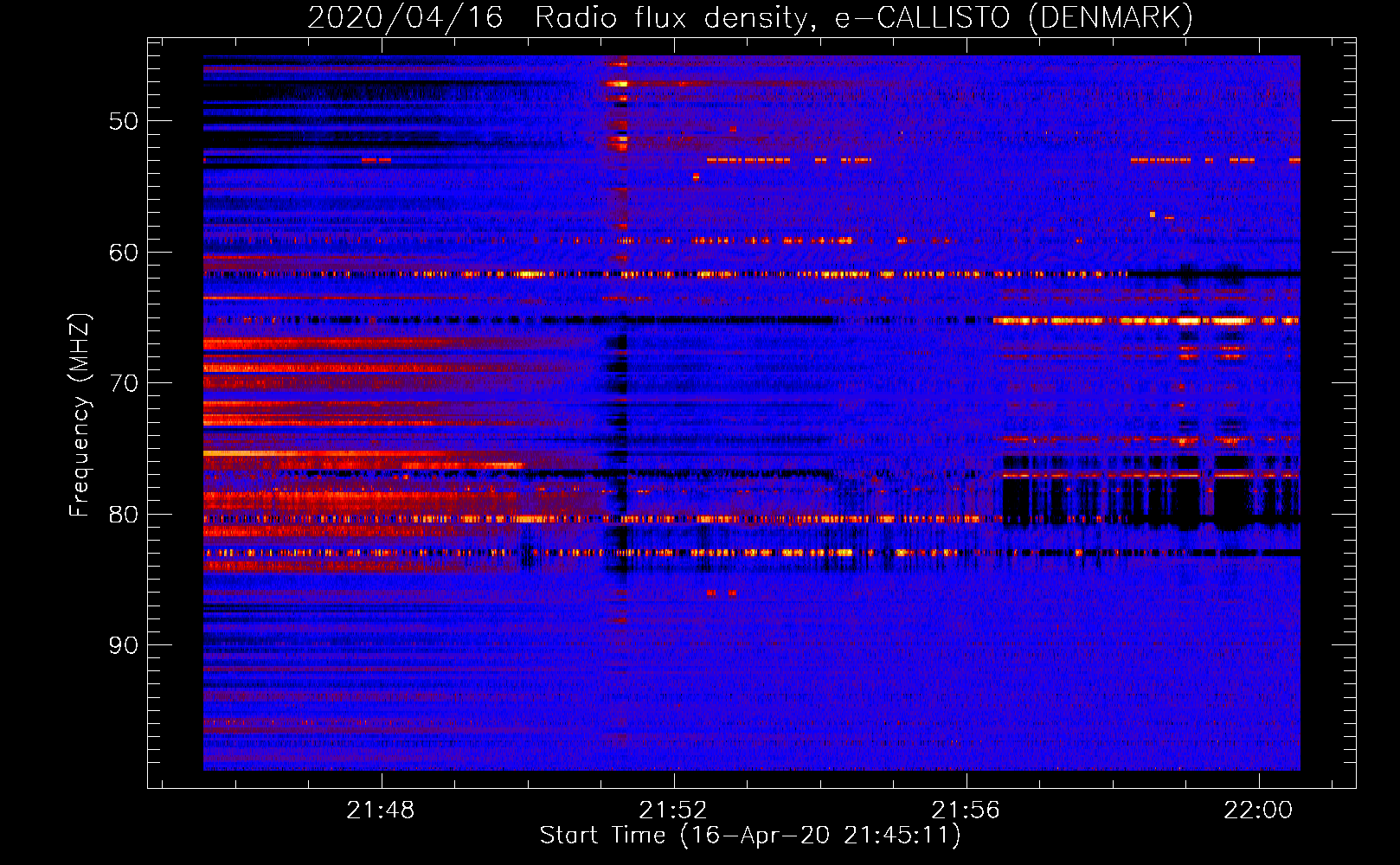
Task: Click the 70 MHz frequency tick label
Action: pos(124,383)
